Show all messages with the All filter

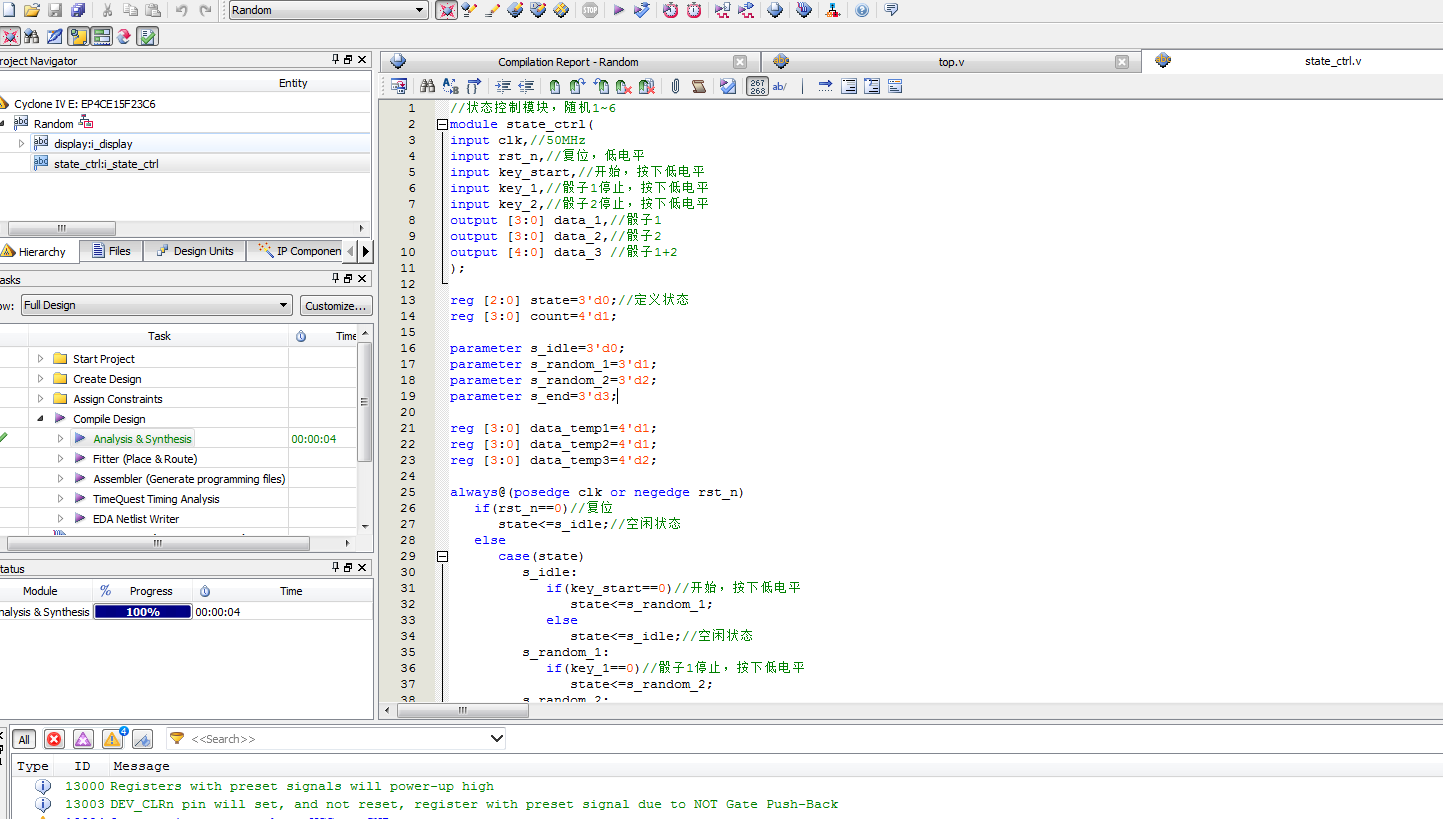coord(24,739)
